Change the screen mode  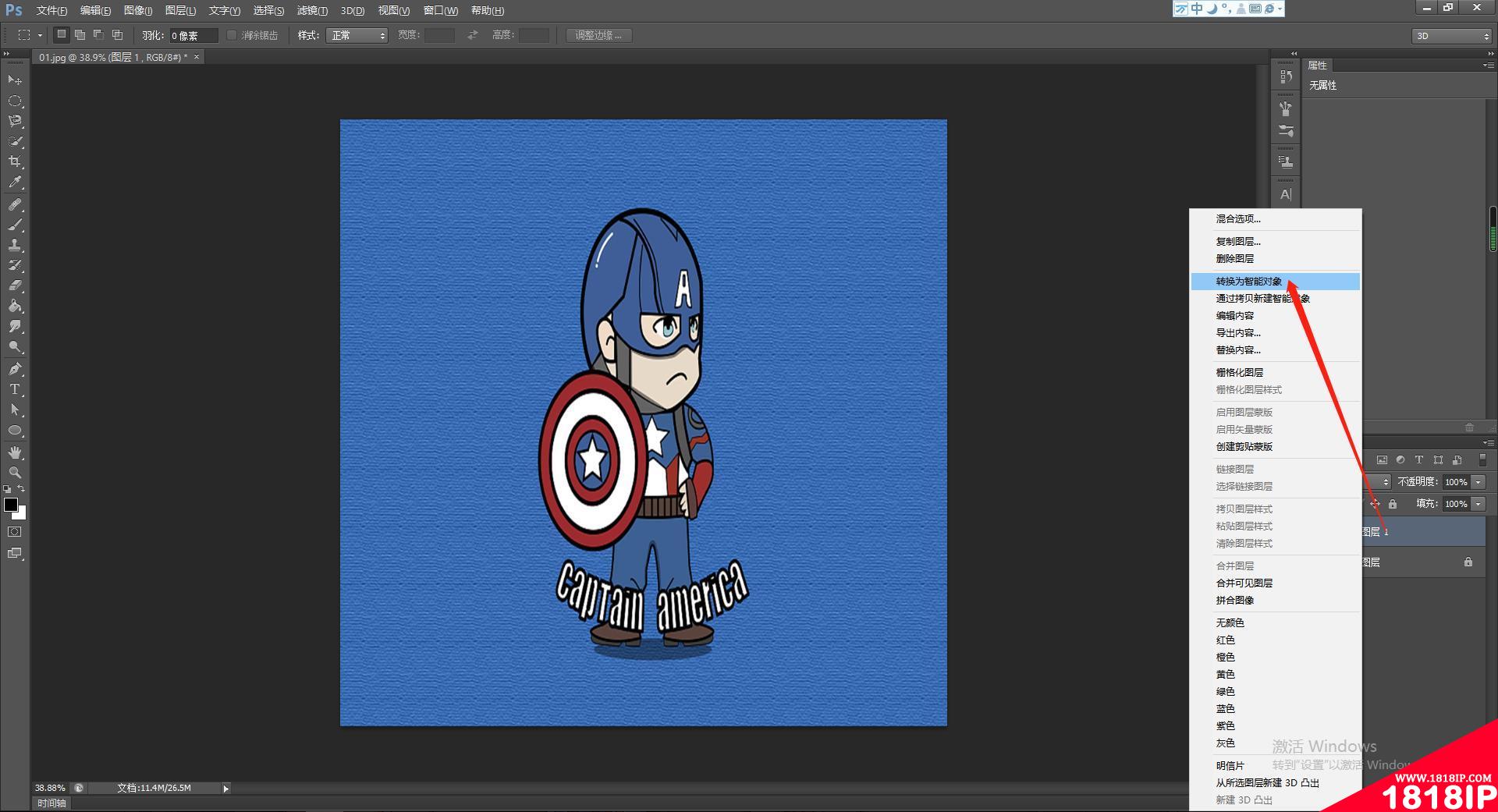(x=15, y=553)
